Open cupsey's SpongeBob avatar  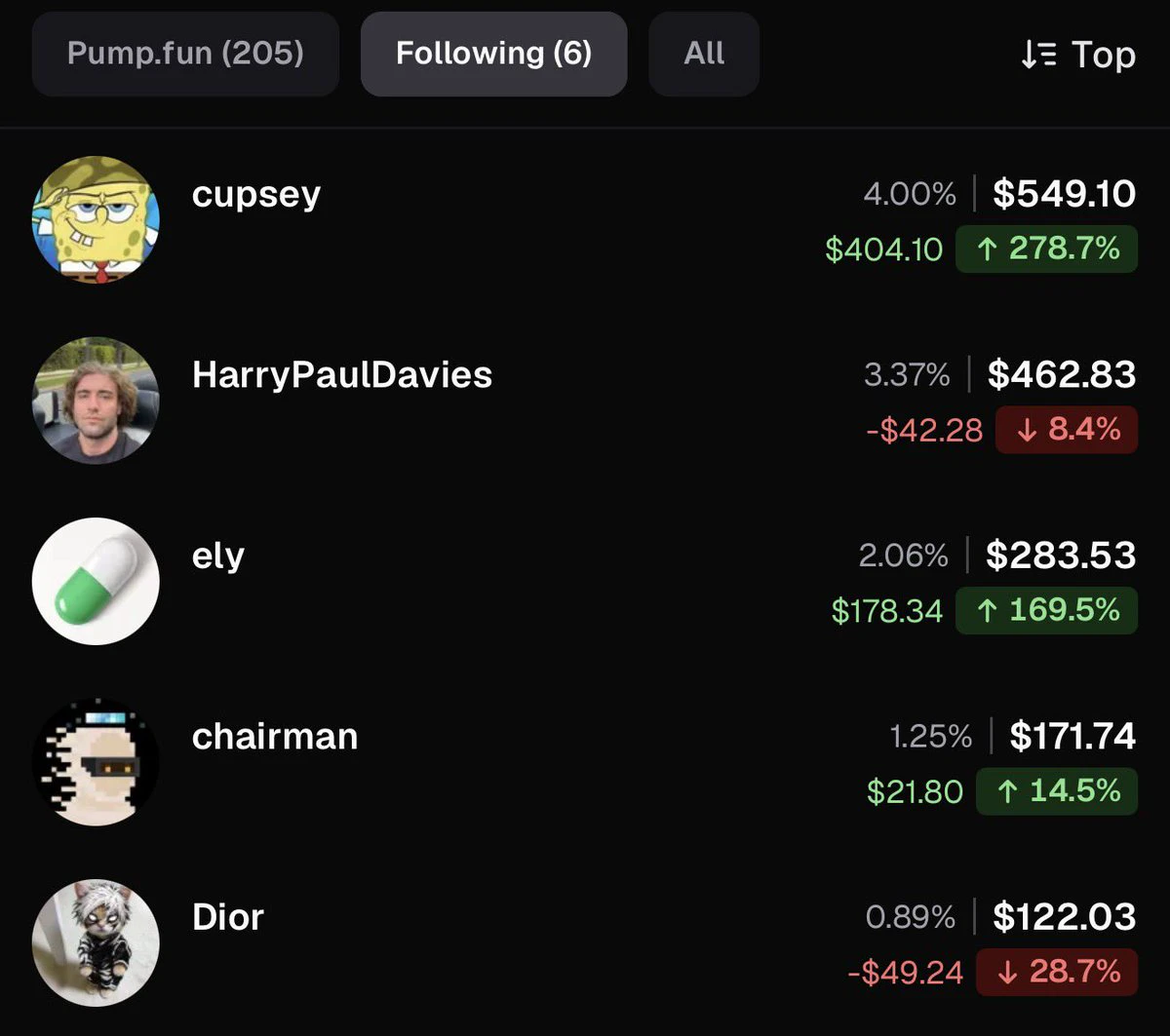96,220
